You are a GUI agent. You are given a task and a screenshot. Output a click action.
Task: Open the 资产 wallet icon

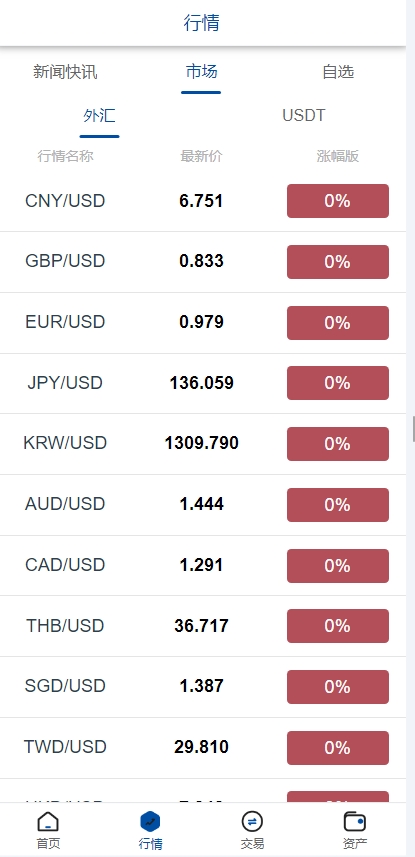[x=355, y=821]
